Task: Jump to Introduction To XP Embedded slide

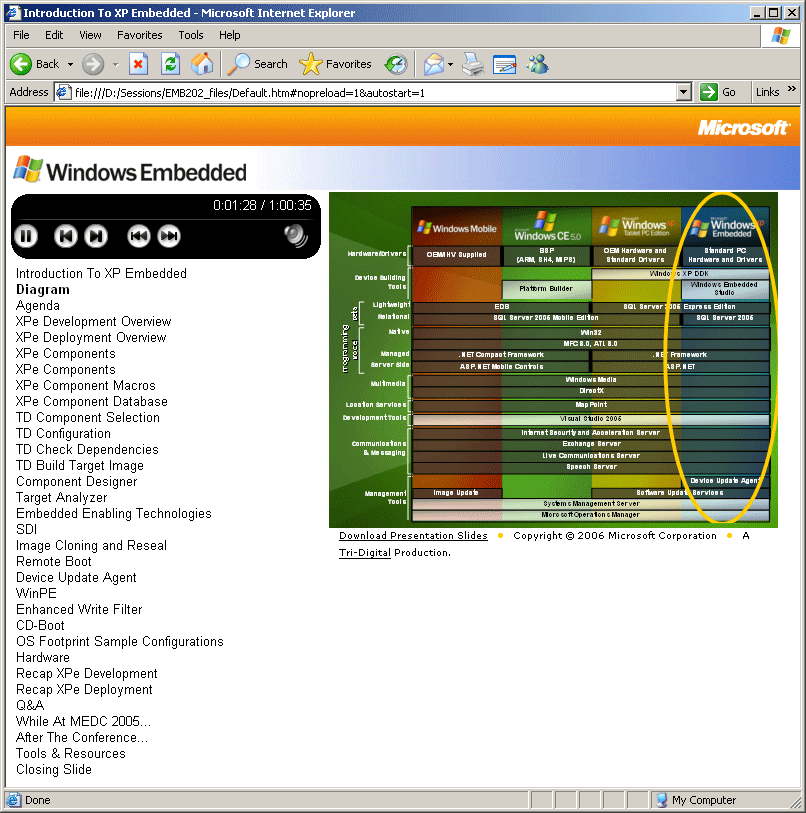Action: click(101, 273)
